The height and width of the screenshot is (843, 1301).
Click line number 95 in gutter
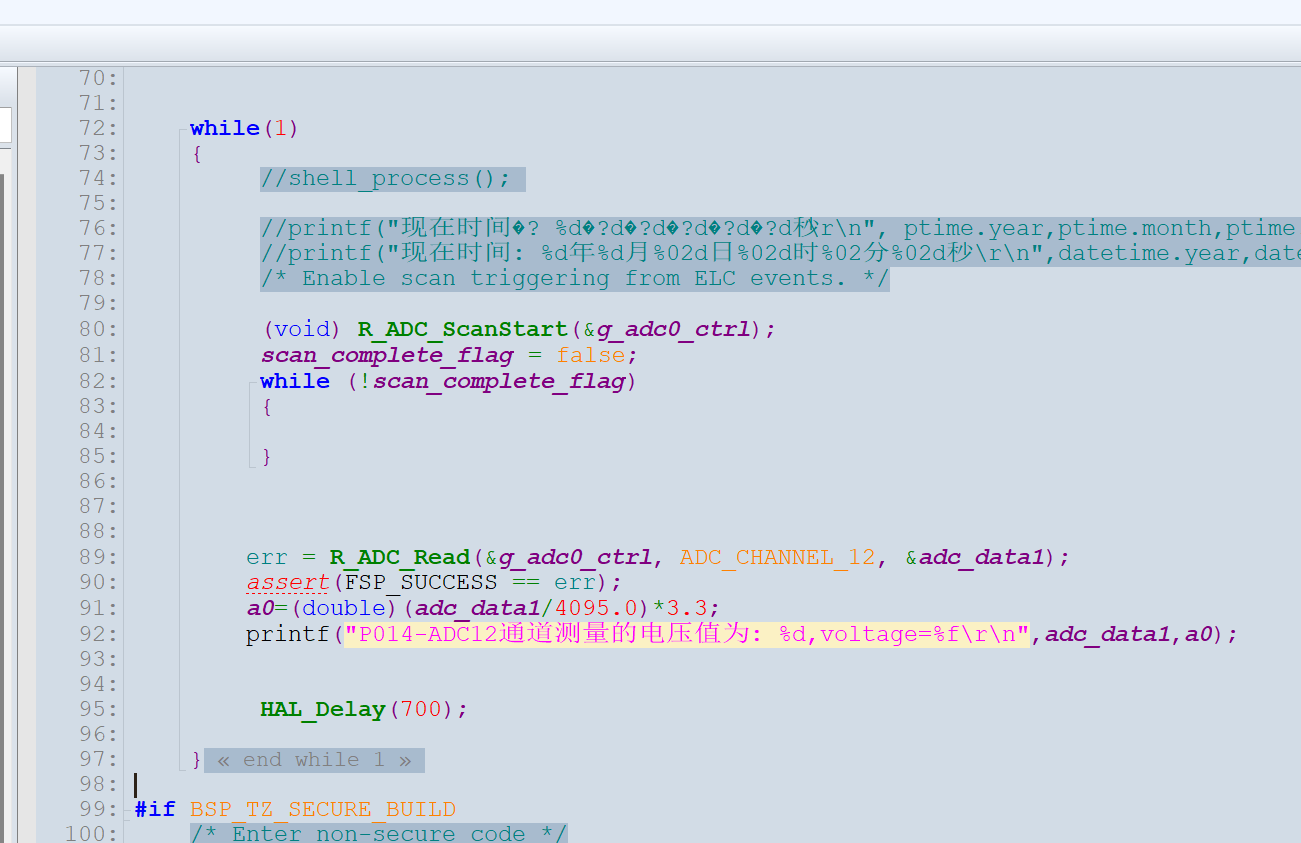[x=98, y=709]
